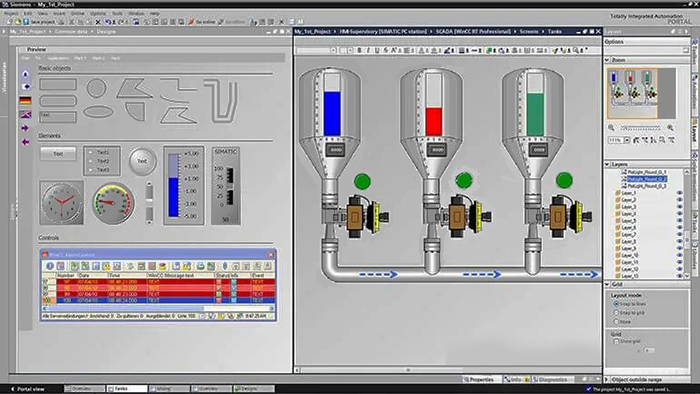Image resolution: width=700 pixels, height=394 pixels.
Task: Open the Properties tab below the editor
Action: pyautogui.click(x=479, y=380)
